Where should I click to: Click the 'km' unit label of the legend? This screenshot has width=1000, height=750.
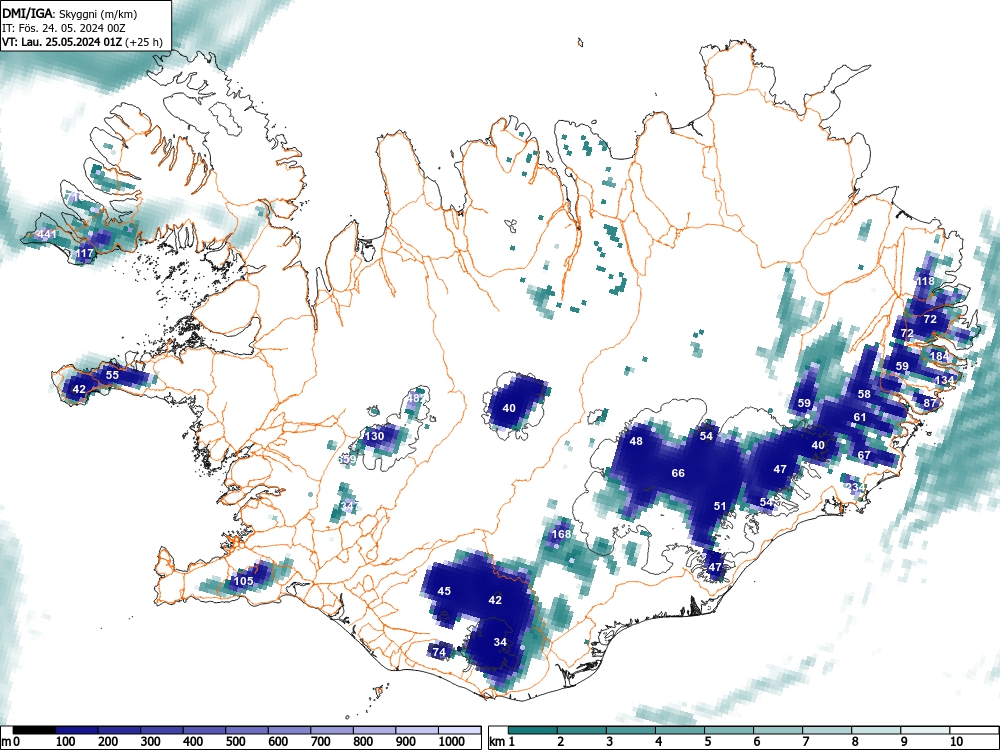click(x=496, y=742)
